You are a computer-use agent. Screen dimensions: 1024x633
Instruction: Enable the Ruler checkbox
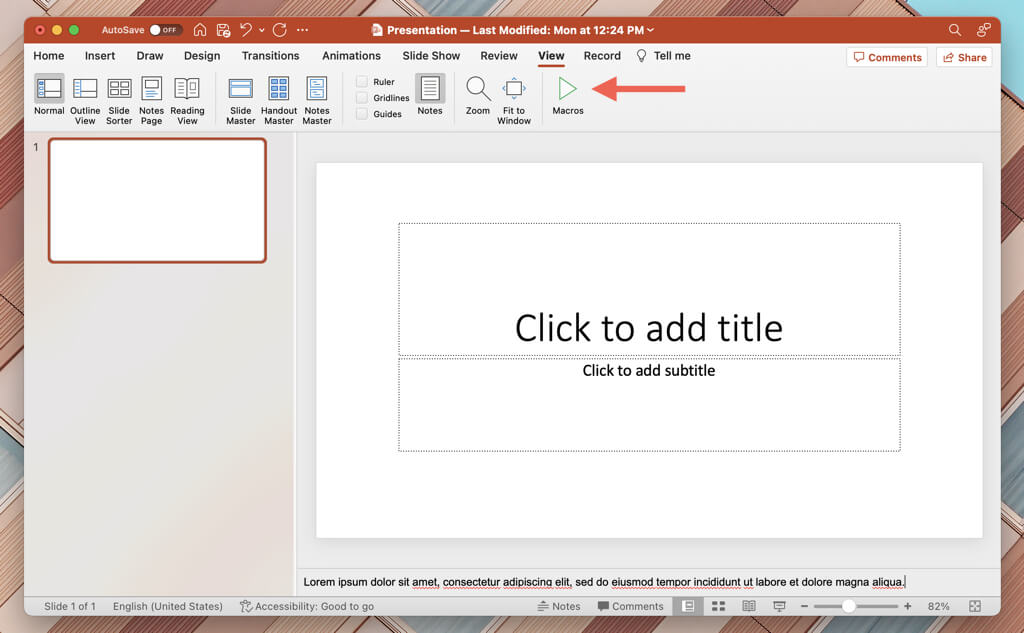[x=362, y=82]
